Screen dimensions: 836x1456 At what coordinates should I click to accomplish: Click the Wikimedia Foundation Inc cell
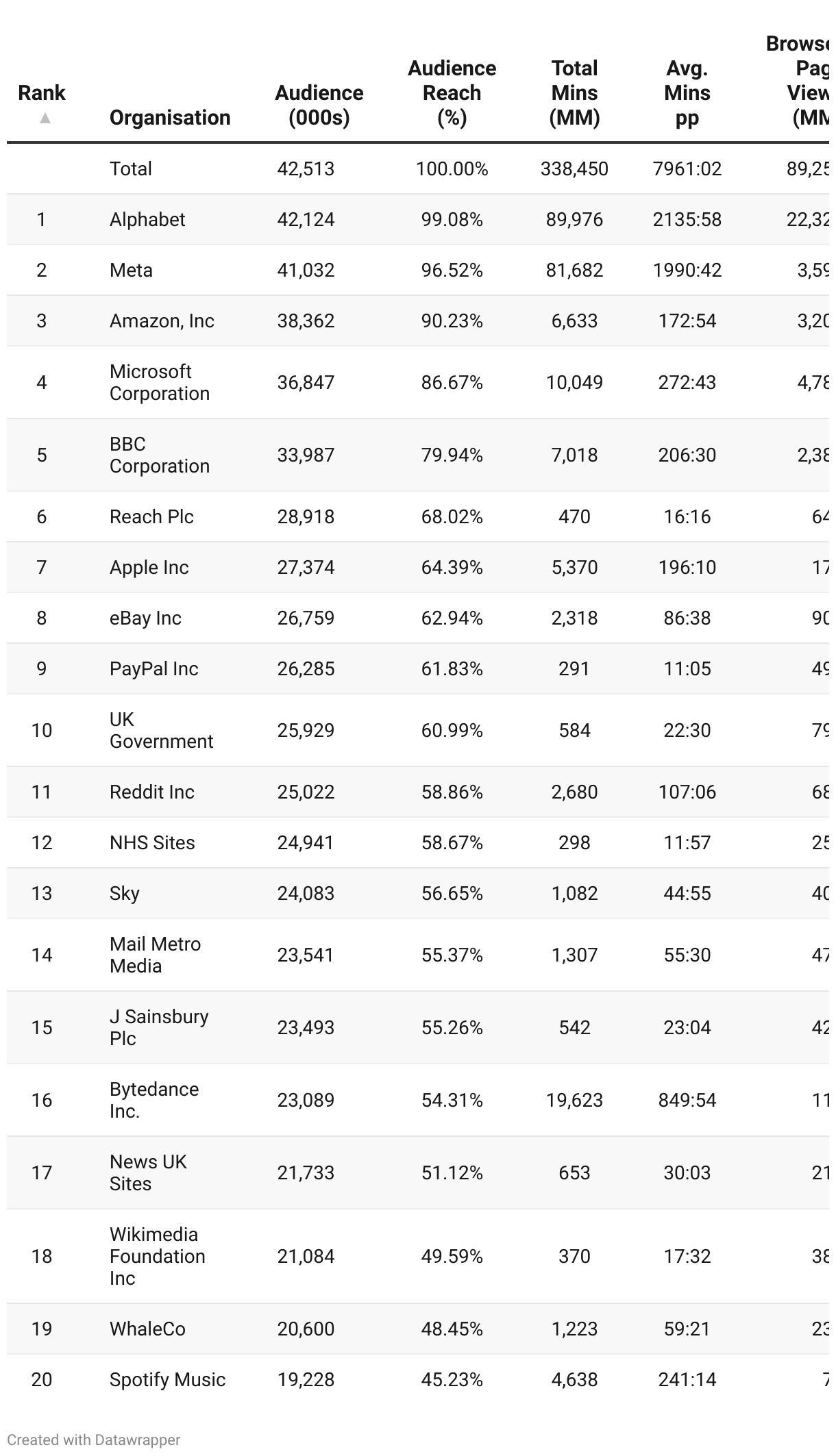coord(158,1256)
